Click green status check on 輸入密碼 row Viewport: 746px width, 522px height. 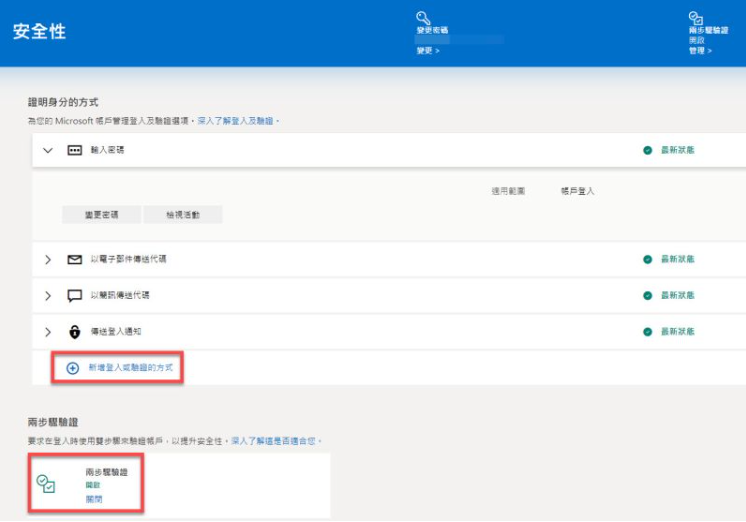point(648,150)
